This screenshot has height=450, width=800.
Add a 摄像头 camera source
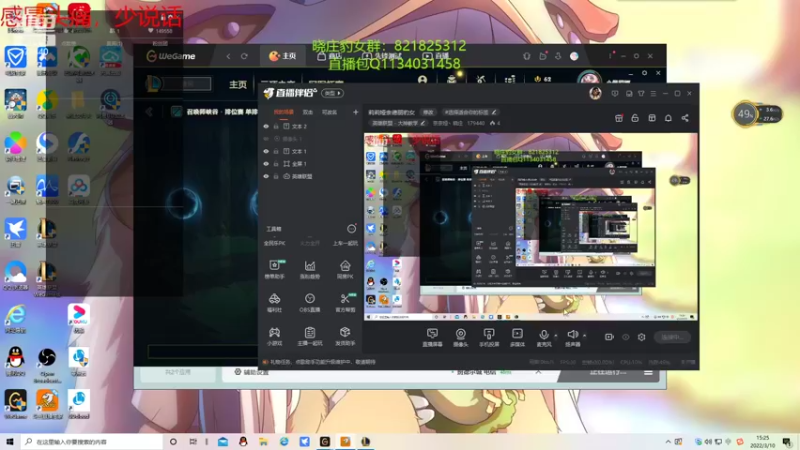coord(460,337)
